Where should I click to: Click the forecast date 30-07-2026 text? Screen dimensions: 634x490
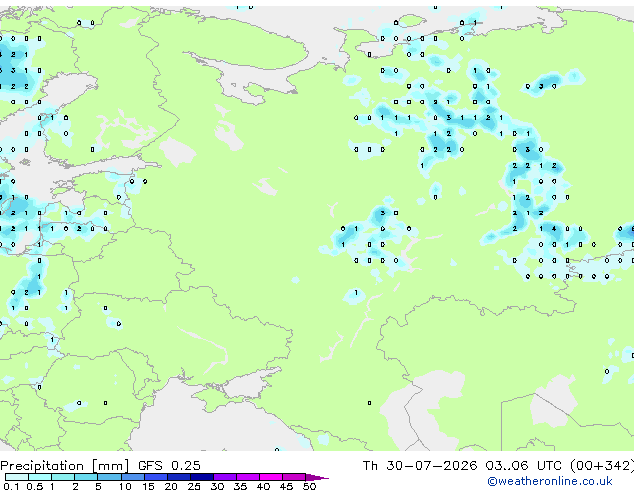tap(431, 466)
